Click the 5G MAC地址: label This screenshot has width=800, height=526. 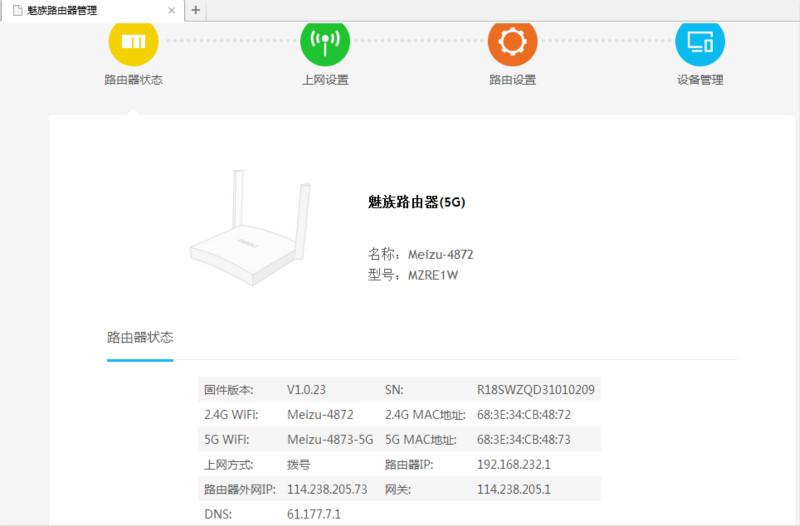[420, 439]
